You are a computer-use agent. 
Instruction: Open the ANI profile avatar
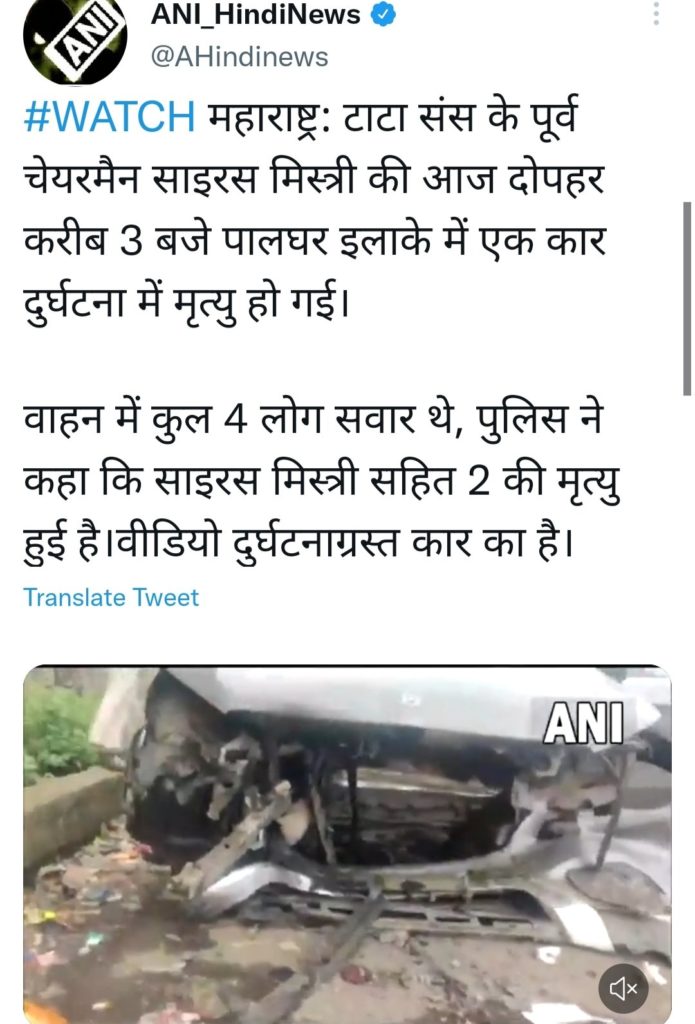click(x=74, y=40)
